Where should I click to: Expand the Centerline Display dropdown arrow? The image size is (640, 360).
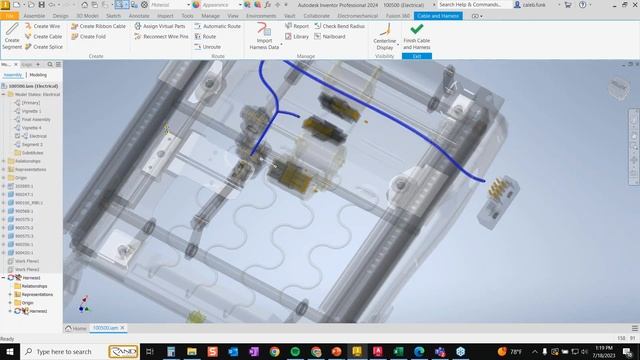click(398, 44)
